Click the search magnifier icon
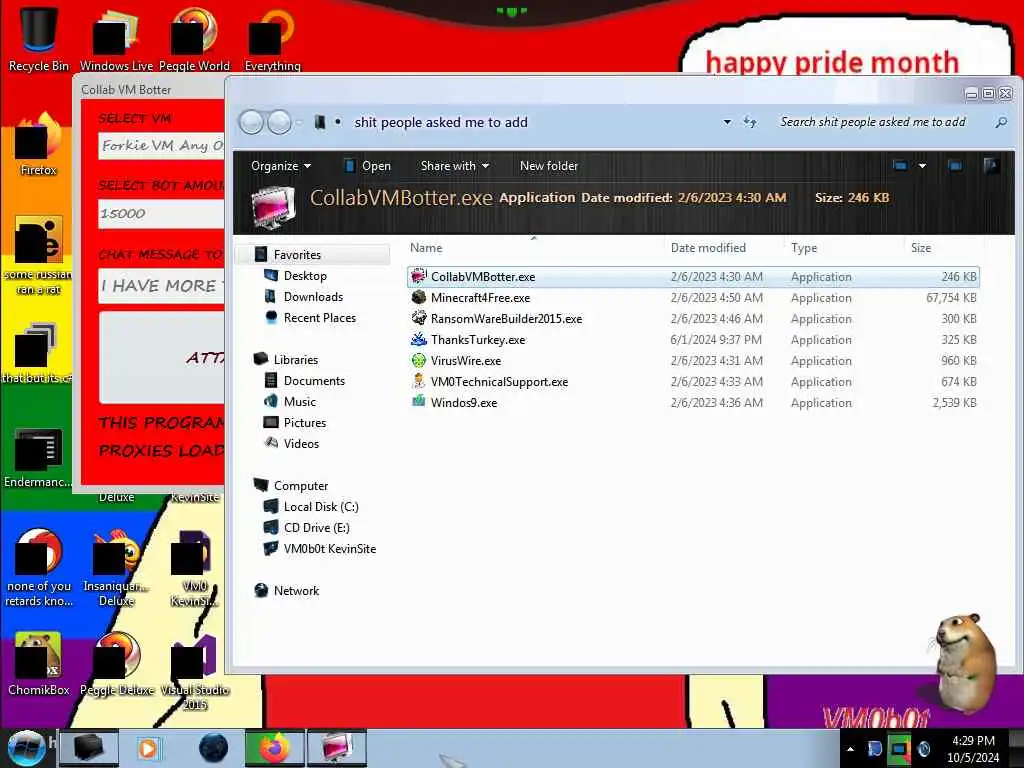 click(1001, 122)
